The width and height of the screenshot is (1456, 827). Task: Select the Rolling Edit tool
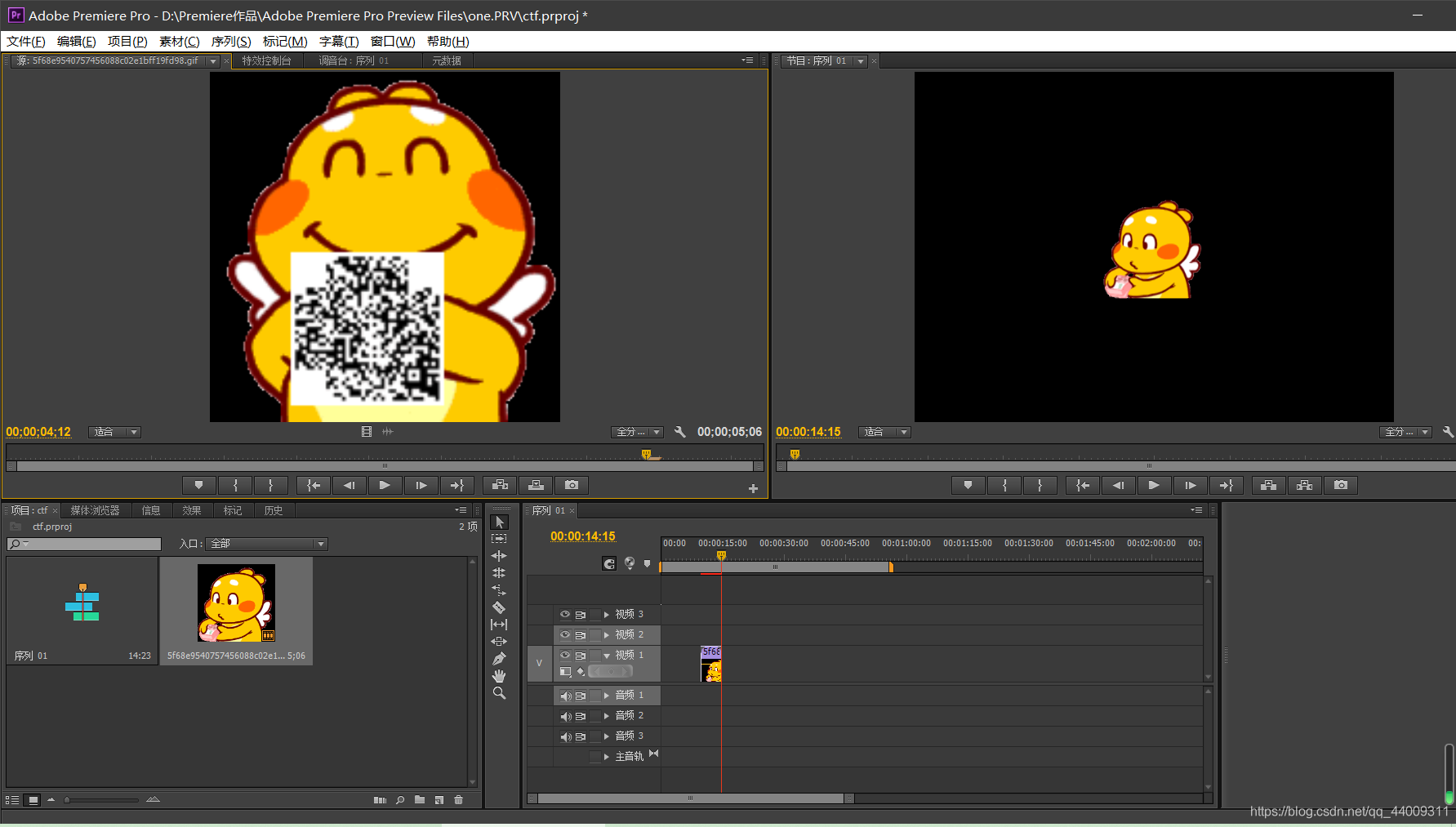point(500,573)
